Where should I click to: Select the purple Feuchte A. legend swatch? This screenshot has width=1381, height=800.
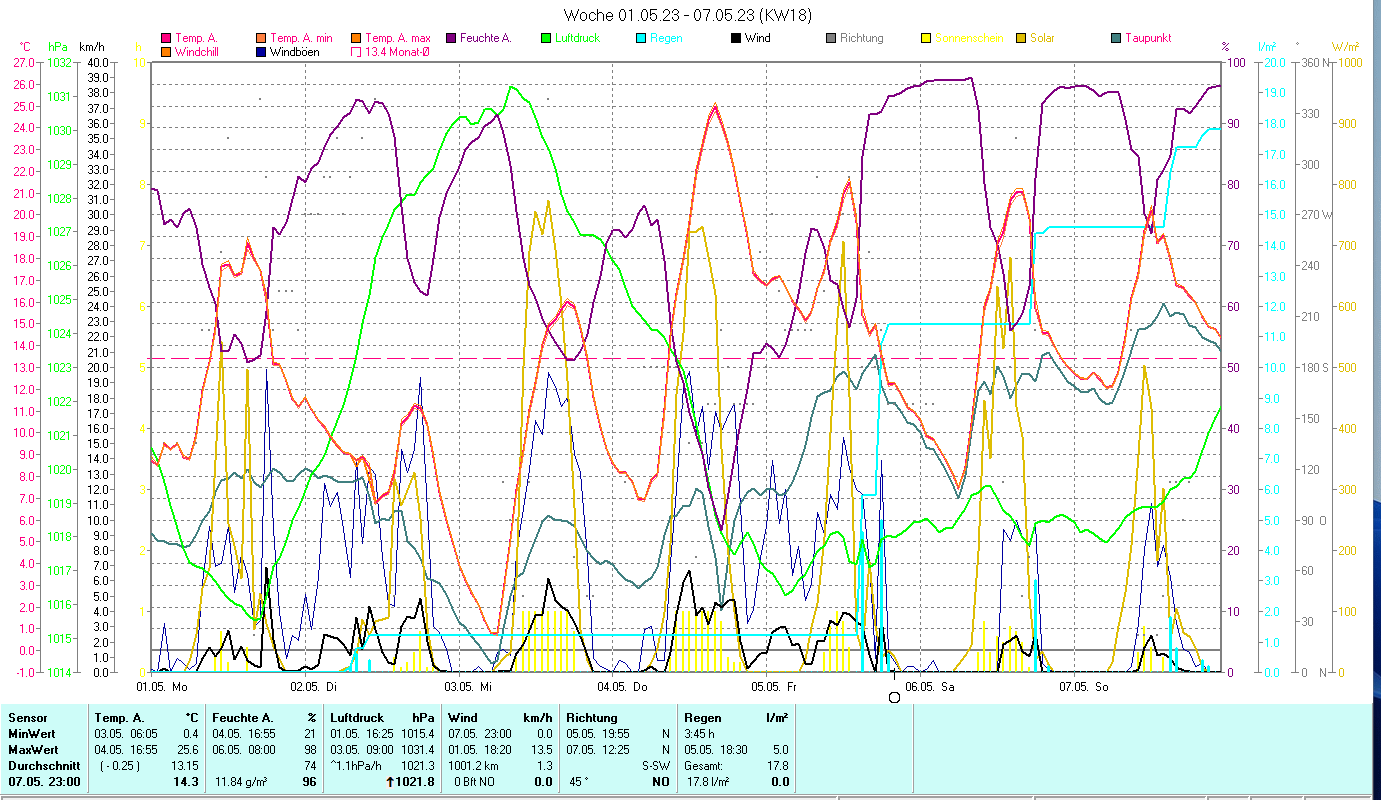point(451,39)
